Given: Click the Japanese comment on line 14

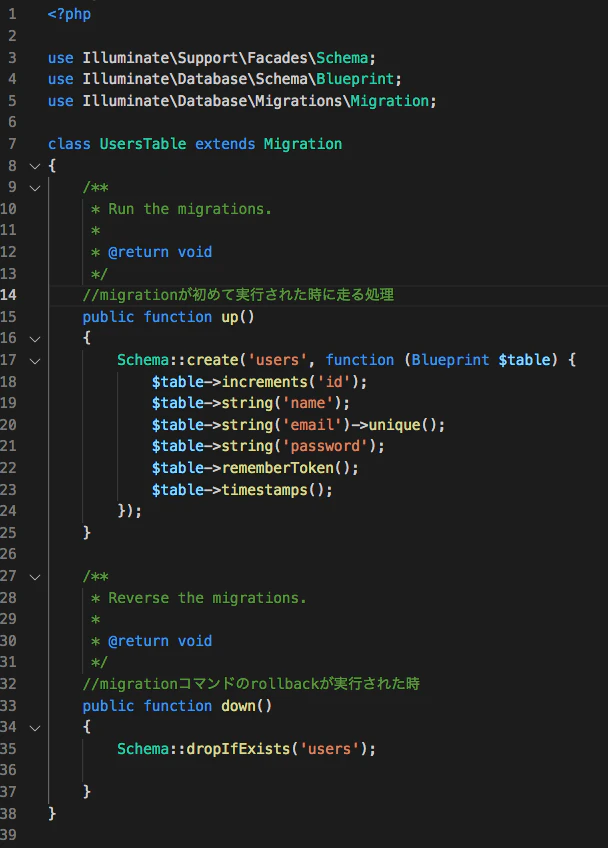Looking at the screenshot, I should point(238,295).
